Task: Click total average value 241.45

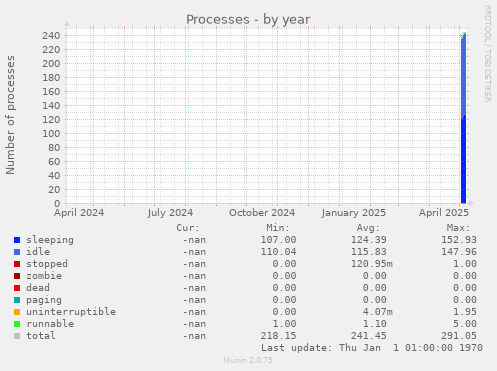Action: tap(369, 336)
